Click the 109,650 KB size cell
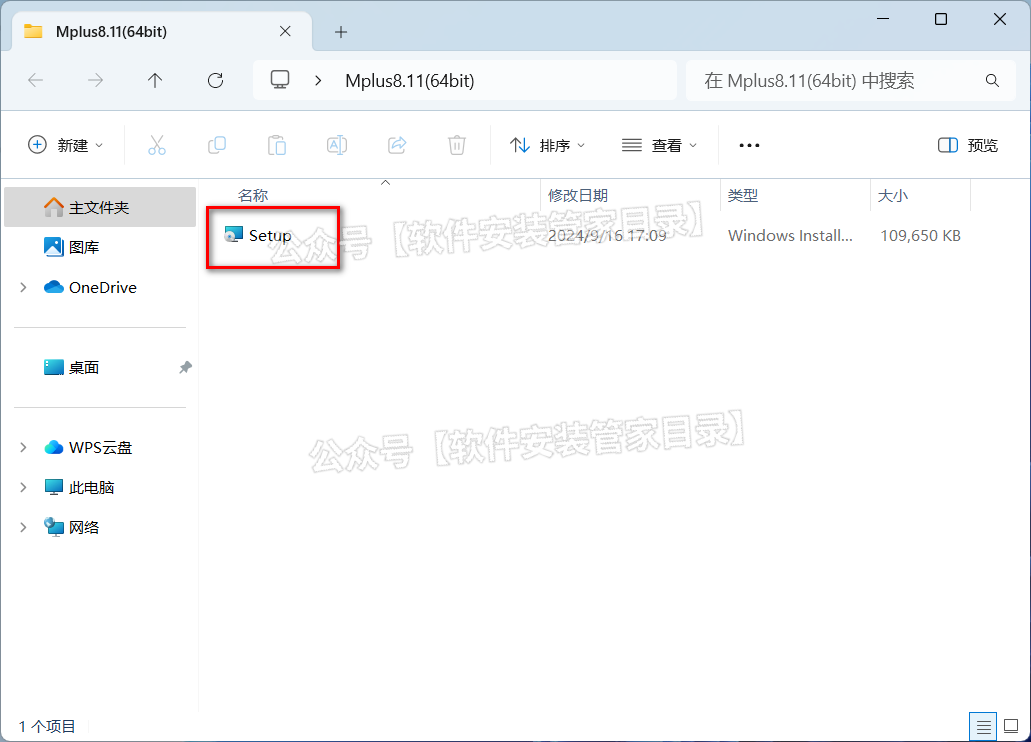This screenshot has width=1031, height=742. 921,235
